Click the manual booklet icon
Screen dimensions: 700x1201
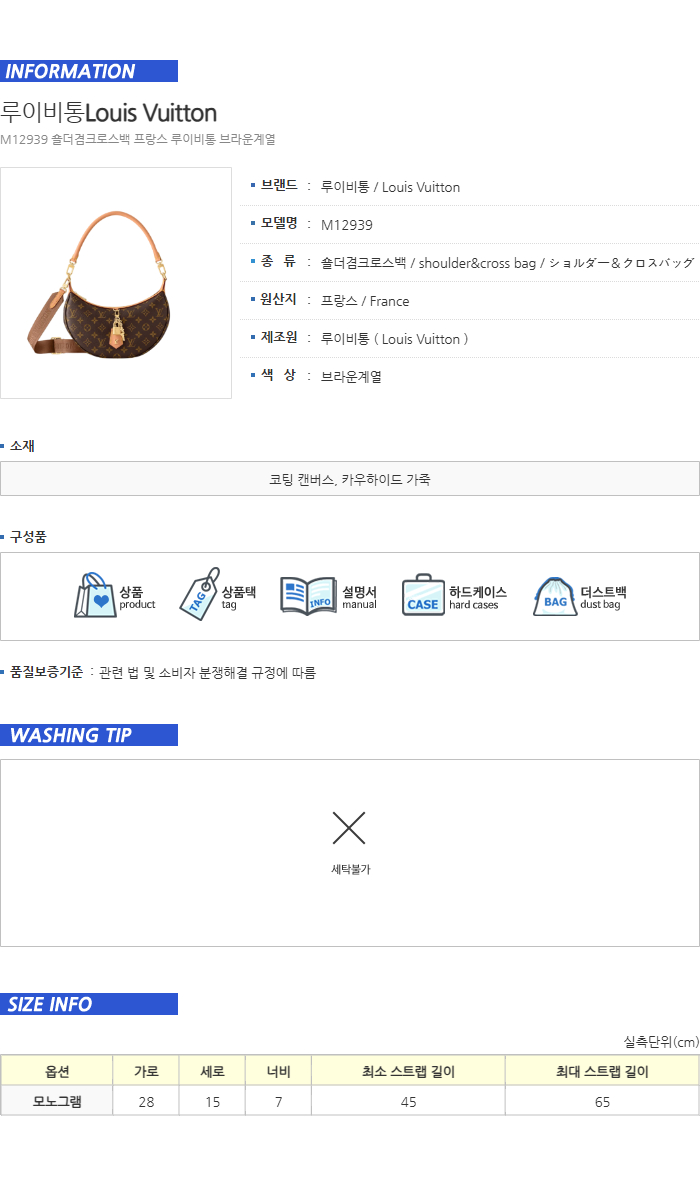(x=308, y=595)
